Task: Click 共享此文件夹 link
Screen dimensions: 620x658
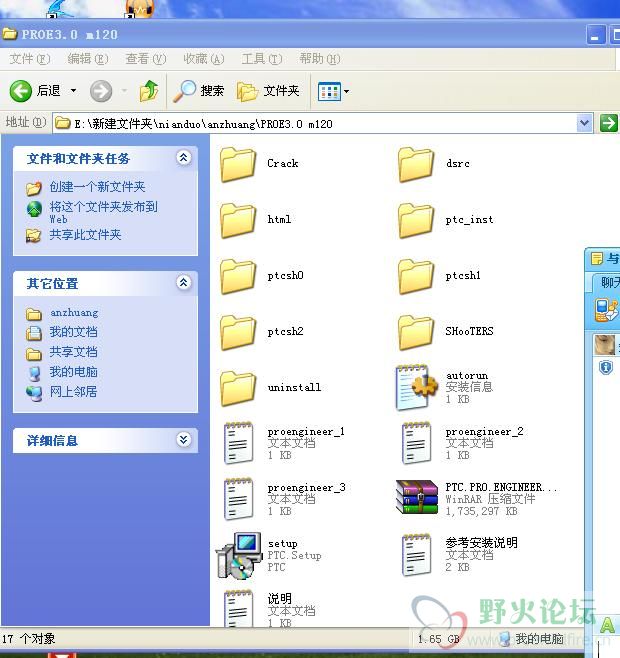Action: [85, 235]
